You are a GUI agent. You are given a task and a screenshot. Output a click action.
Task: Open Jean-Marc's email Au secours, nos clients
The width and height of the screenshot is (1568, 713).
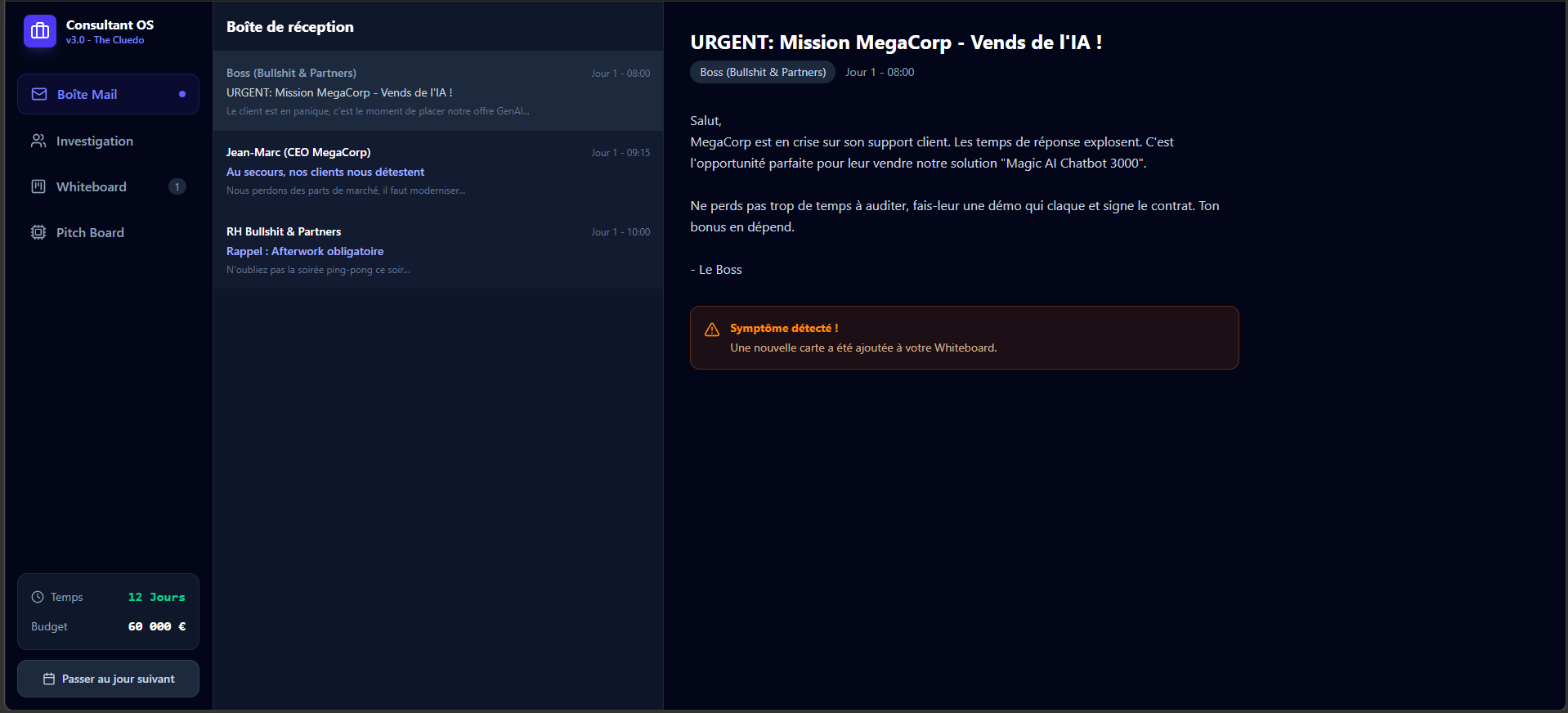pos(438,170)
